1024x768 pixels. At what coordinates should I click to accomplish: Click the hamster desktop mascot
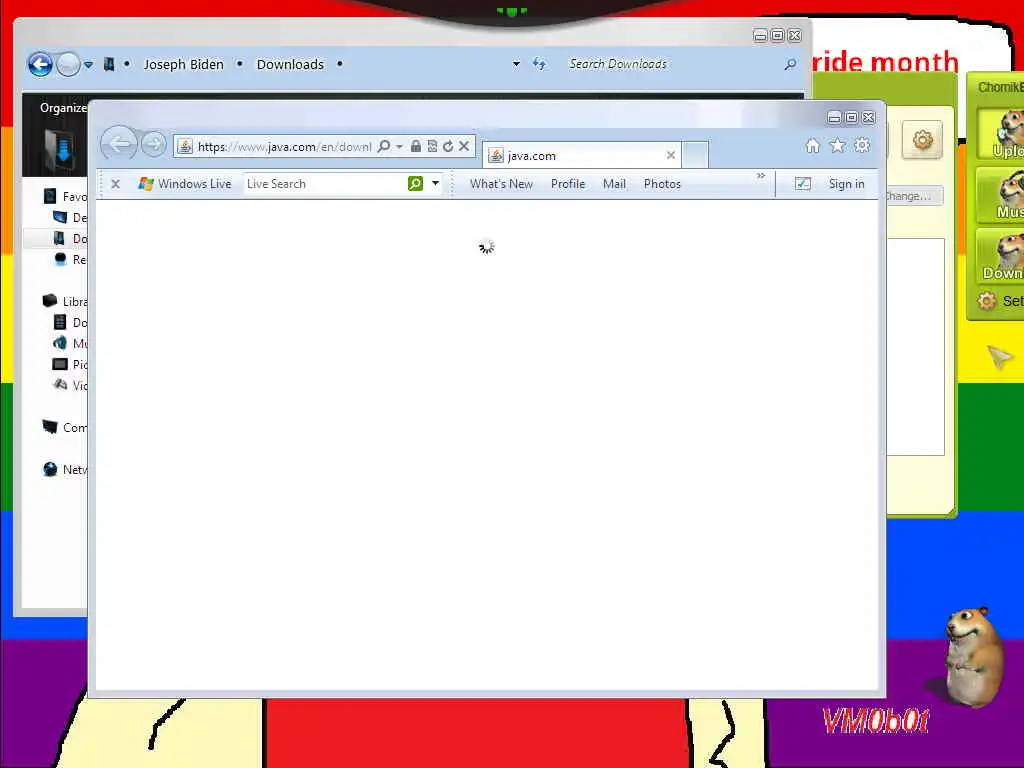(x=972, y=656)
